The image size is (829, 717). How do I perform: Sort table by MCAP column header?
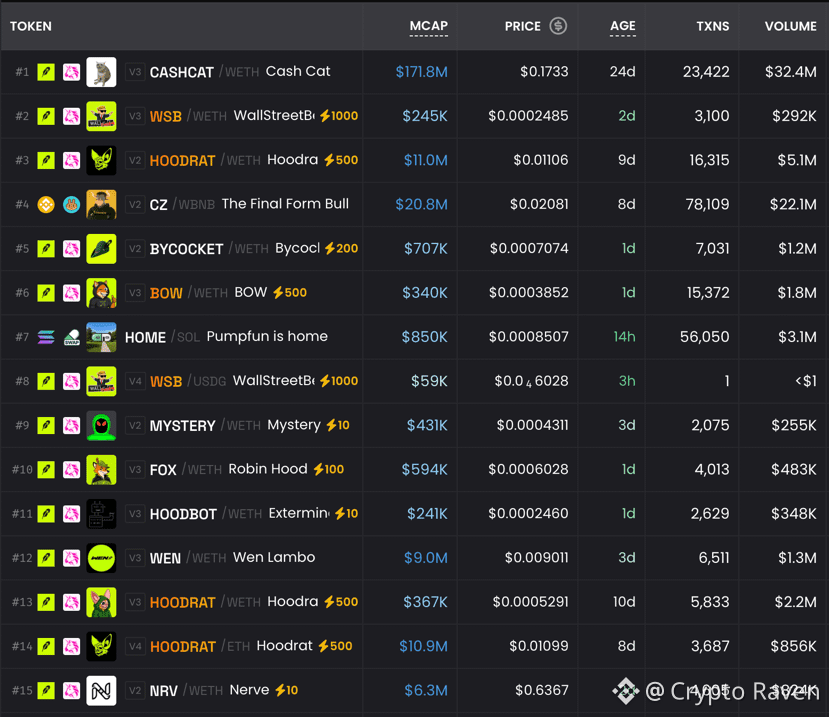click(x=428, y=26)
